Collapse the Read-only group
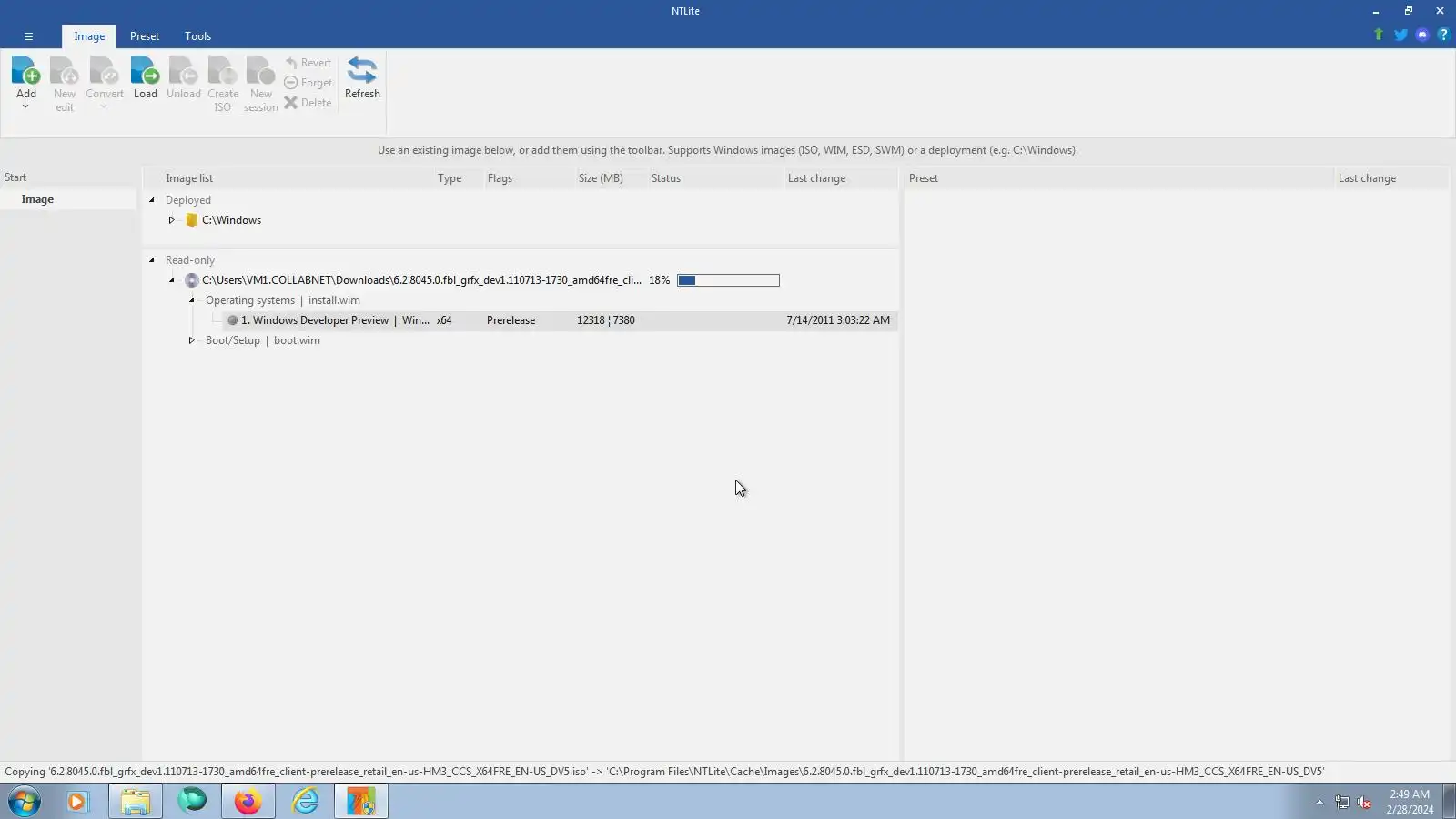1456x819 pixels. [152, 260]
